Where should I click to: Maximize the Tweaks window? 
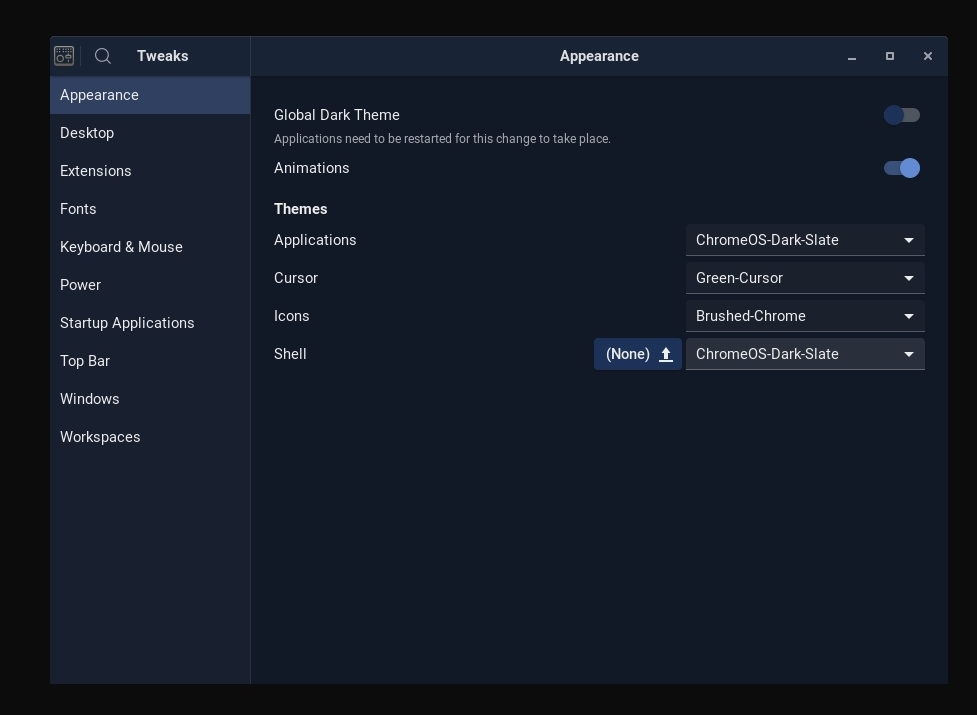point(890,56)
